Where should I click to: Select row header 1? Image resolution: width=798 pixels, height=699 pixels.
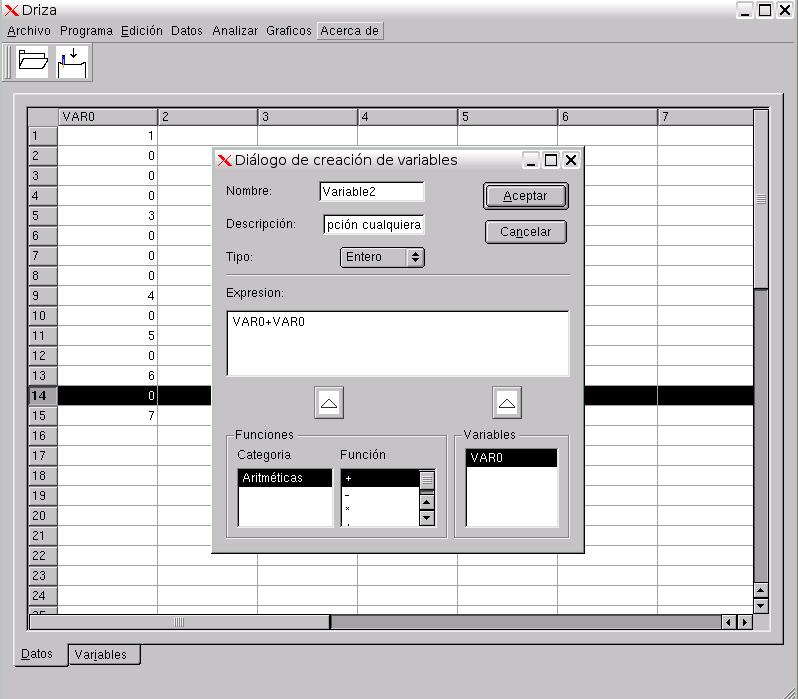click(x=43, y=136)
